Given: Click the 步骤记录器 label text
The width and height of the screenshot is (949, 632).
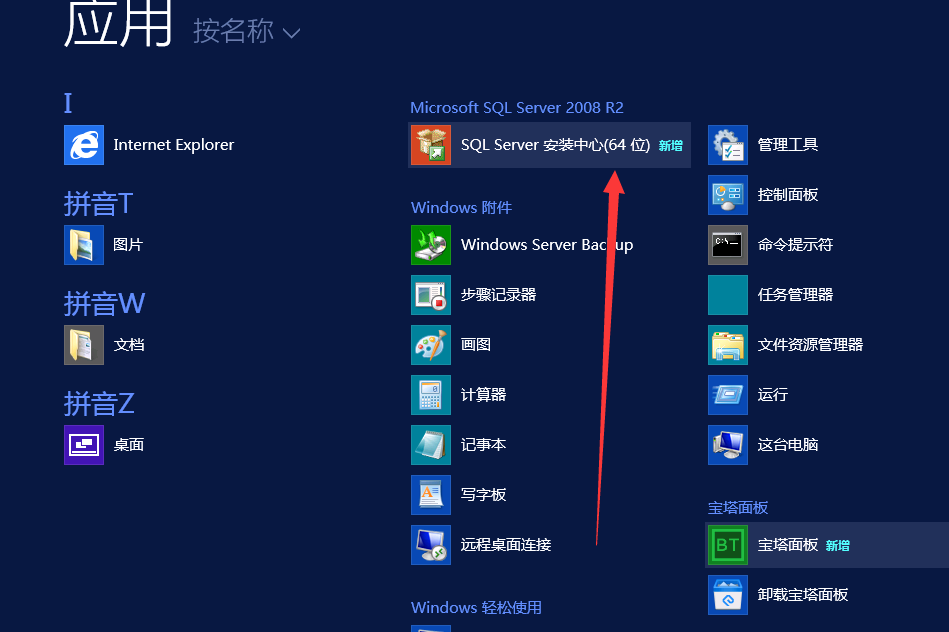Looking at the screenshot, I should [499, 295].
